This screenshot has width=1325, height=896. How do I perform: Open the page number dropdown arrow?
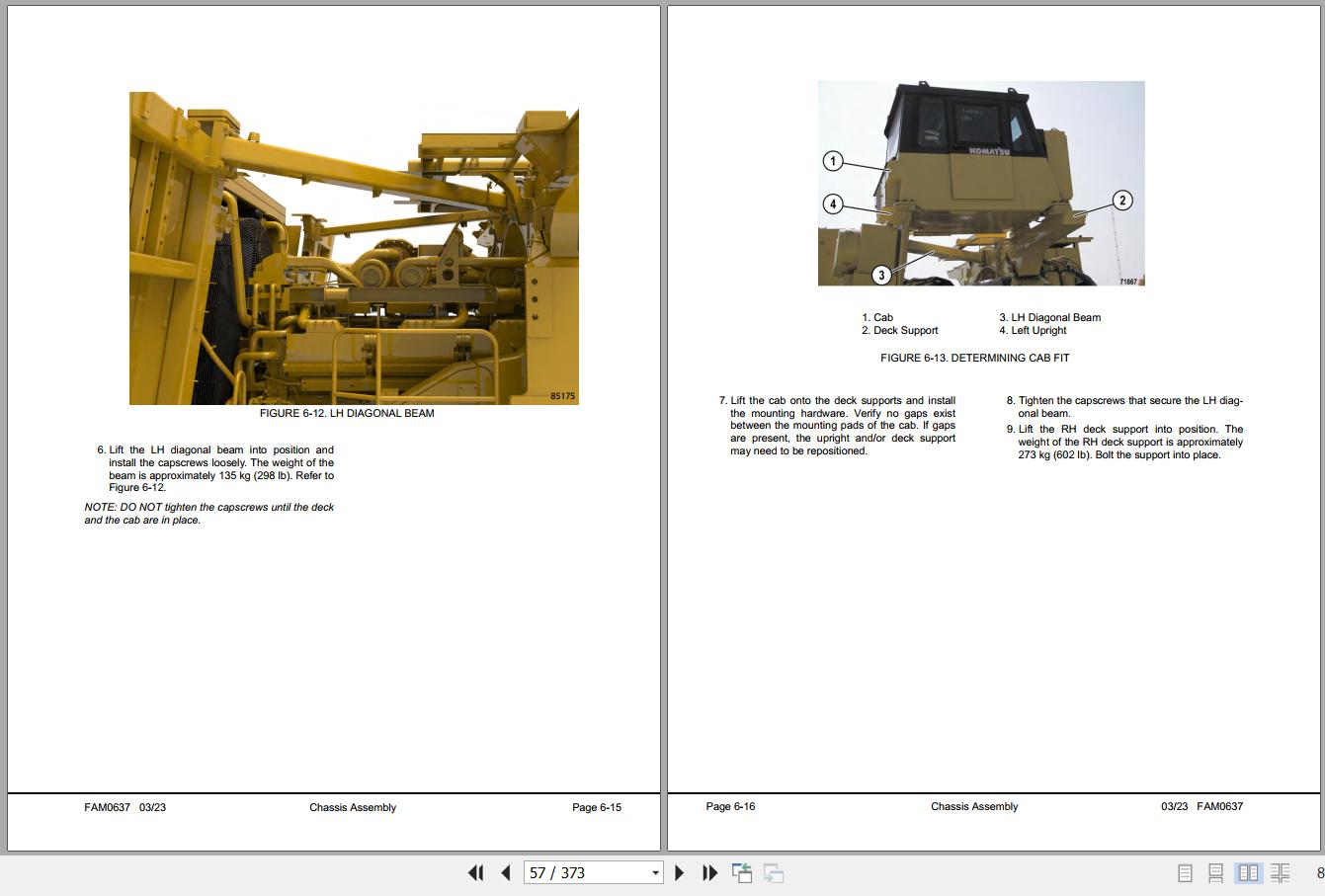(654, 873)
